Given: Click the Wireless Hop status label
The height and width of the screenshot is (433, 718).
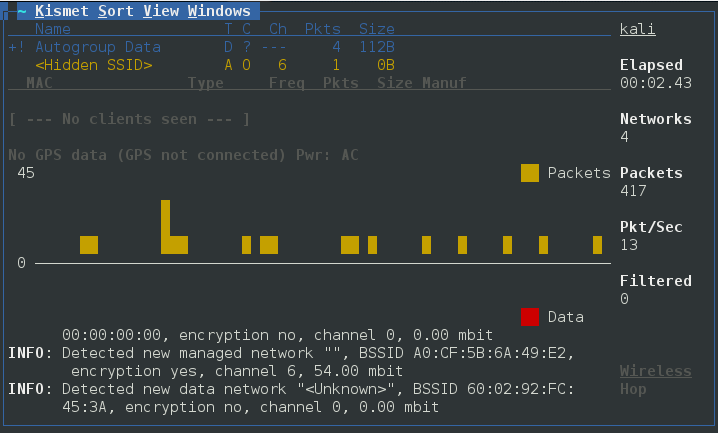Looking at the screenshot, I should click(655, 380).
